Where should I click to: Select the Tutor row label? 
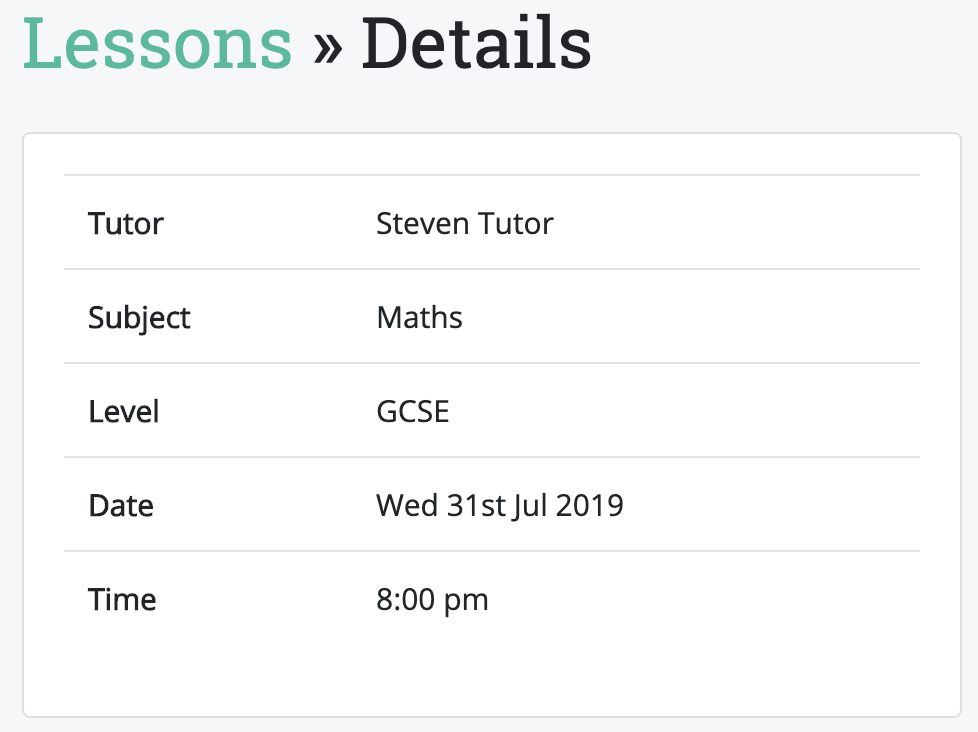126,223
